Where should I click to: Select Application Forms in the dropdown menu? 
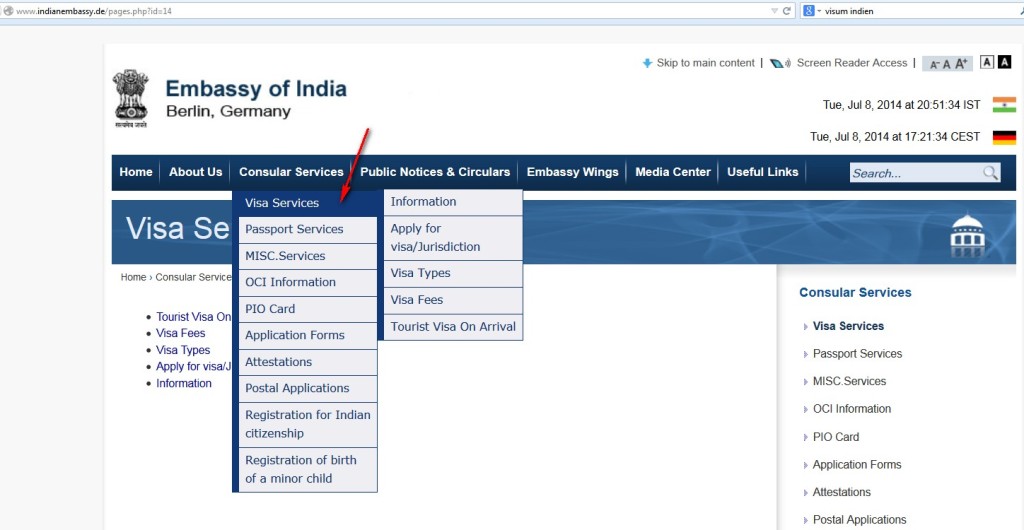[x=308, y=335]
